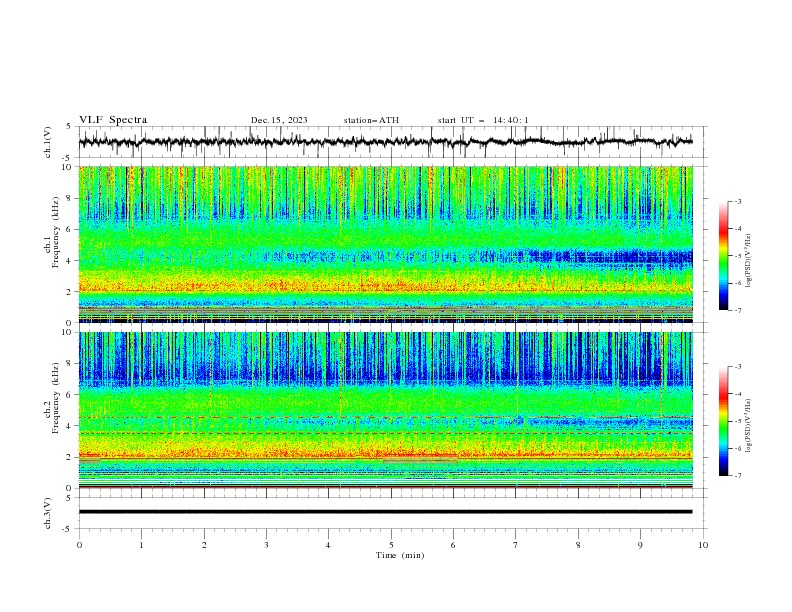Image resolution: width=792 pixels, height=612 pixels.
Task: Click the ch.2 spectrogram panel
Action: point(385,410)
